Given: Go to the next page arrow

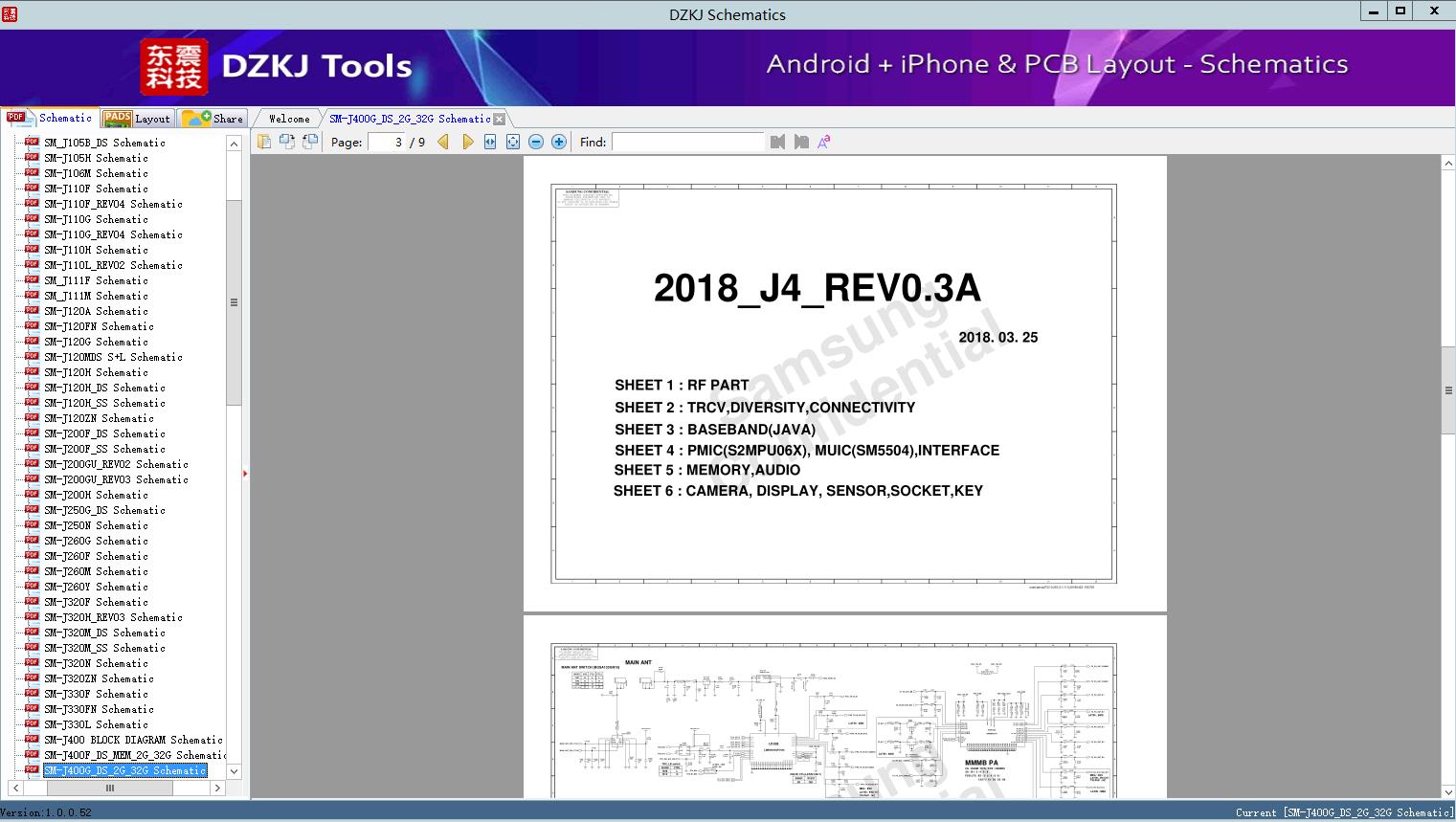Looking at the screenshot, I should 467,142.
